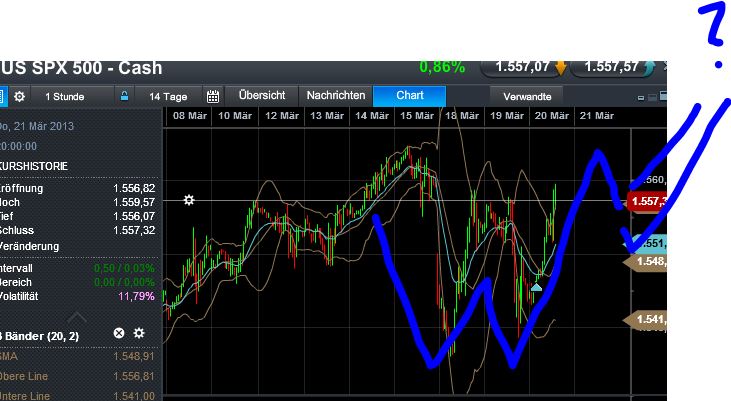The height and width of the screenshot is (401, 731).
Task: Toggle the blue padlock icon
Action: pos(124,96)
